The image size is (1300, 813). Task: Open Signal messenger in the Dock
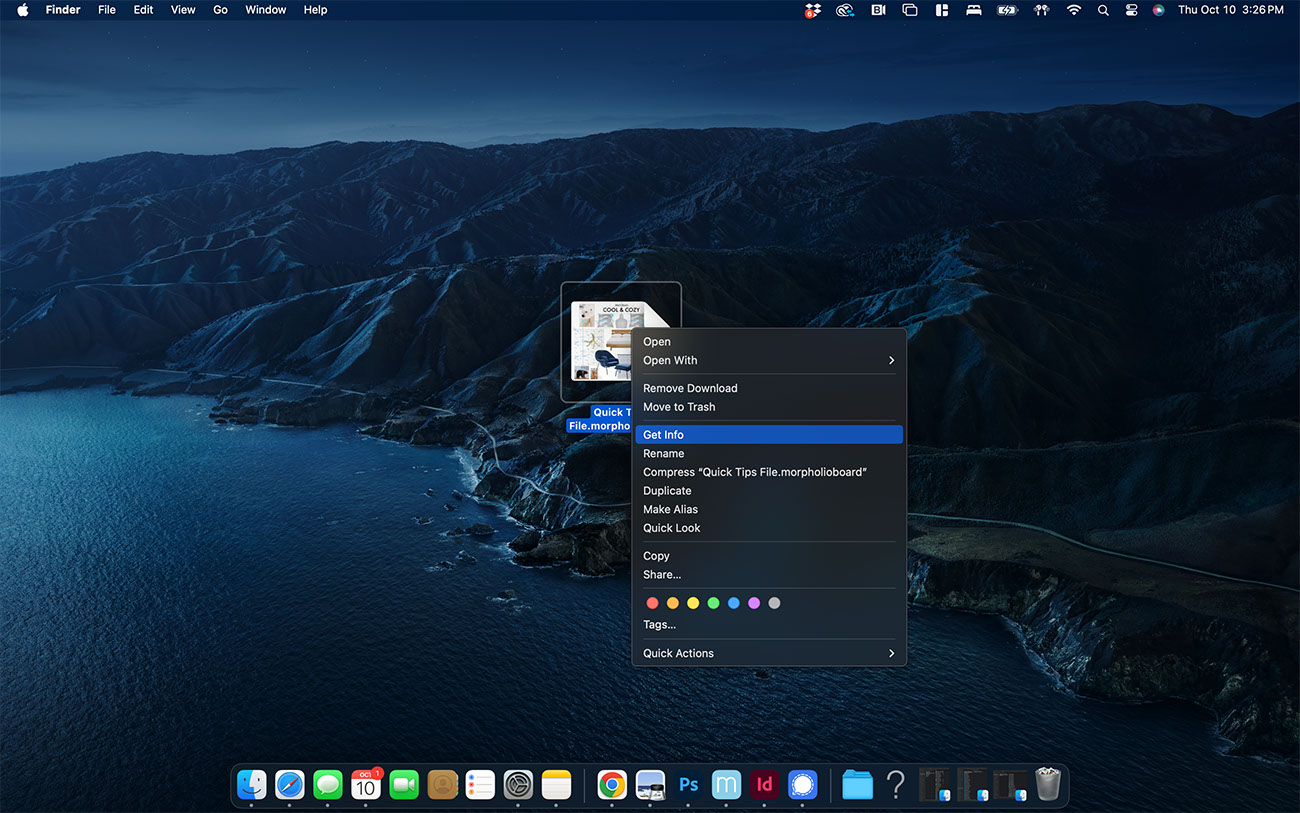802,785
